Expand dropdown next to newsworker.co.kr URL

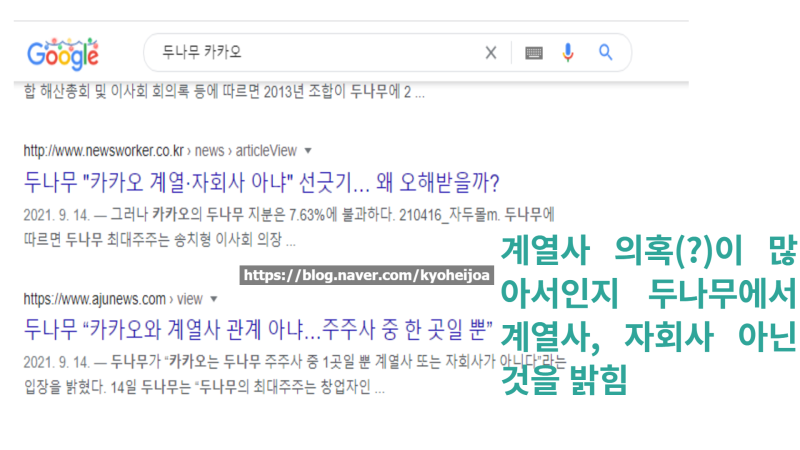308,151
